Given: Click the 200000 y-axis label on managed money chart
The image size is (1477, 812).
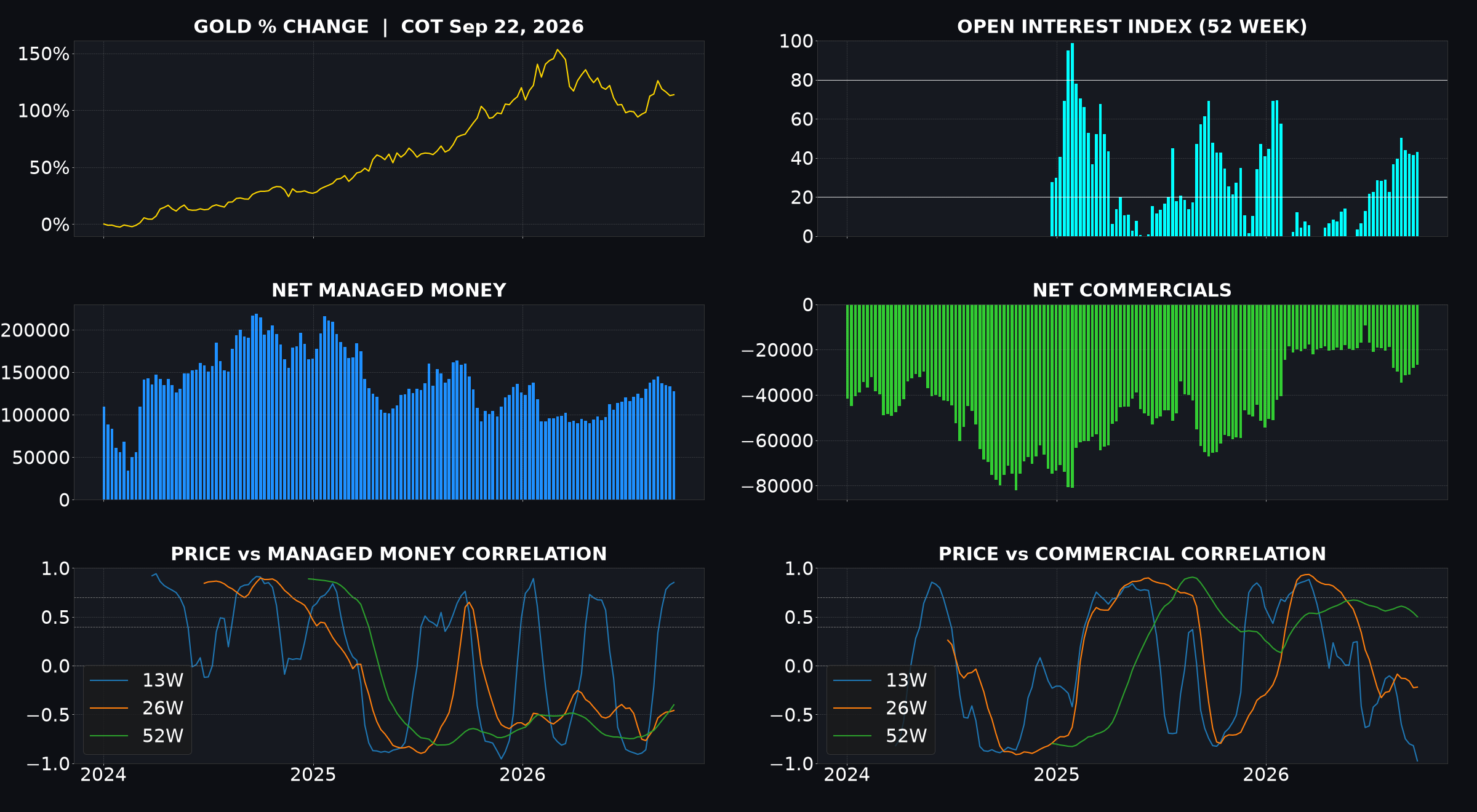Looking at the screenshot, I should (35, 330).
